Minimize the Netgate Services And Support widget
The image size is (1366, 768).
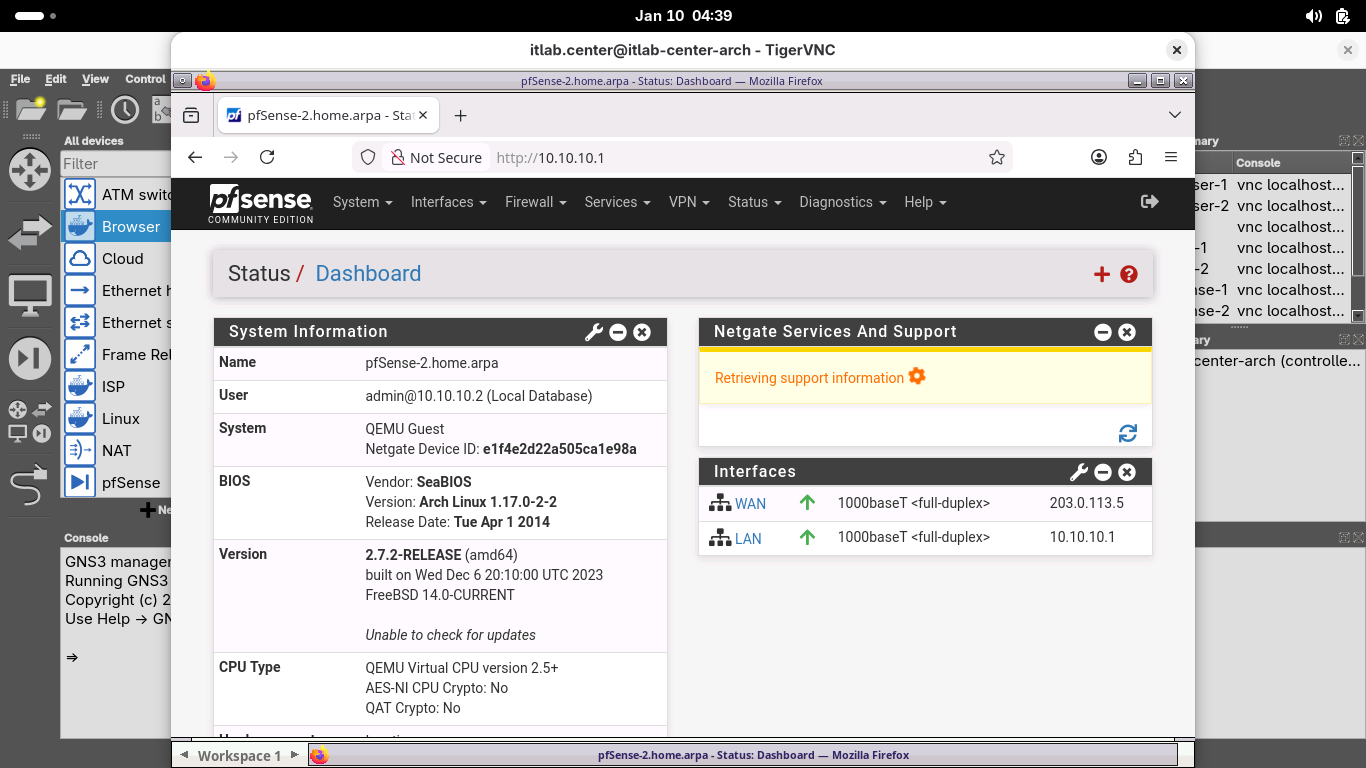pos(1103,332)
